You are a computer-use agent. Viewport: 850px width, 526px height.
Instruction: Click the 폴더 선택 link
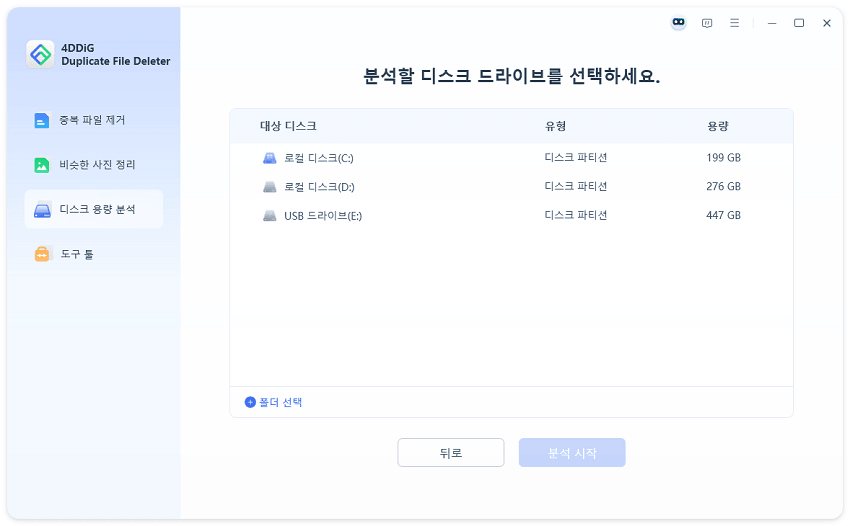coord(280,402)
